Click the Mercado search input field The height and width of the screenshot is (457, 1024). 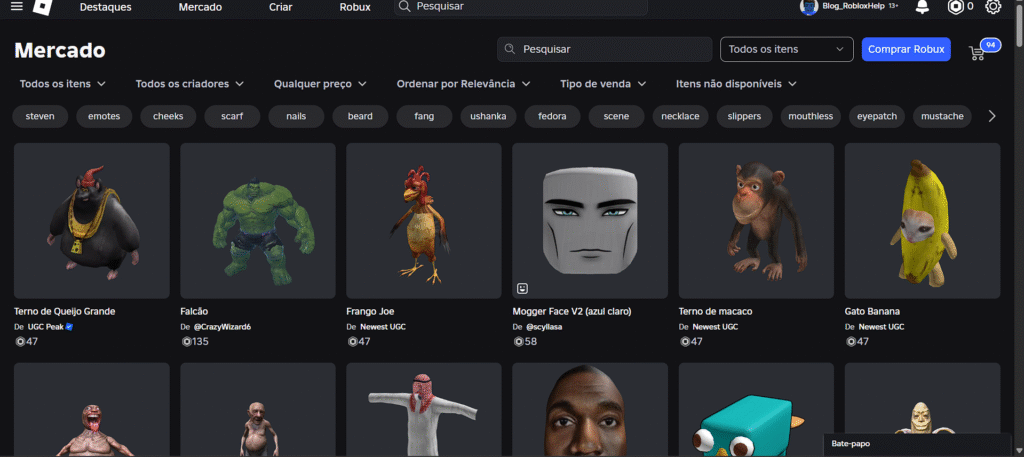point(603,49)
